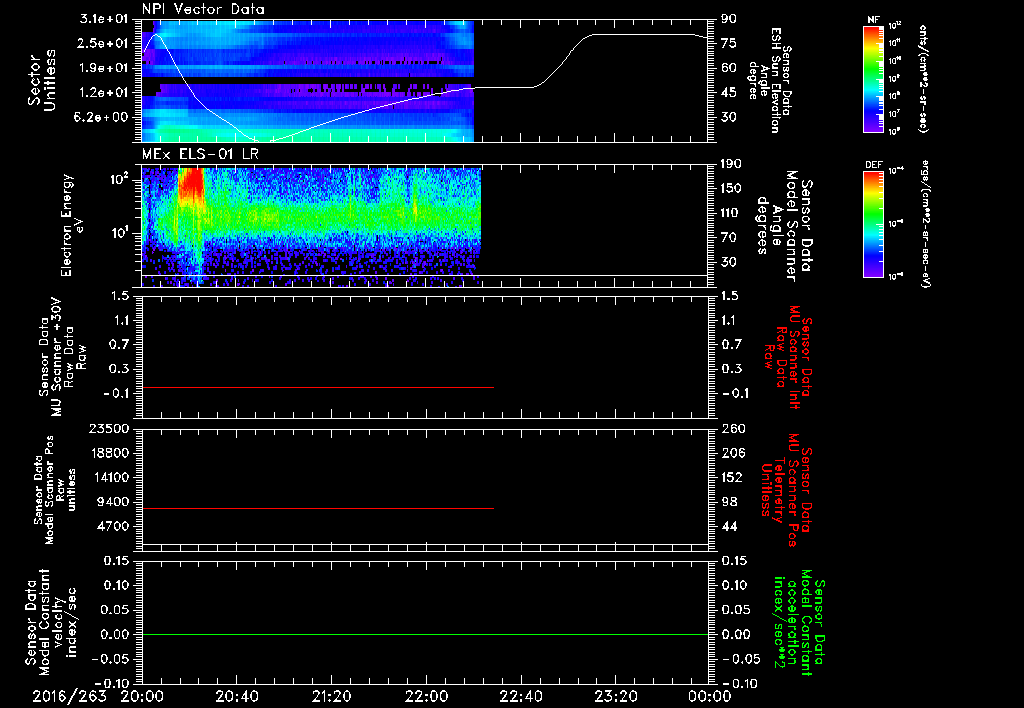This screenshot has height=708, width=1024.
Task: Click the red trace in Model Scanner Pos panel
Action: (x=318, y=508)
